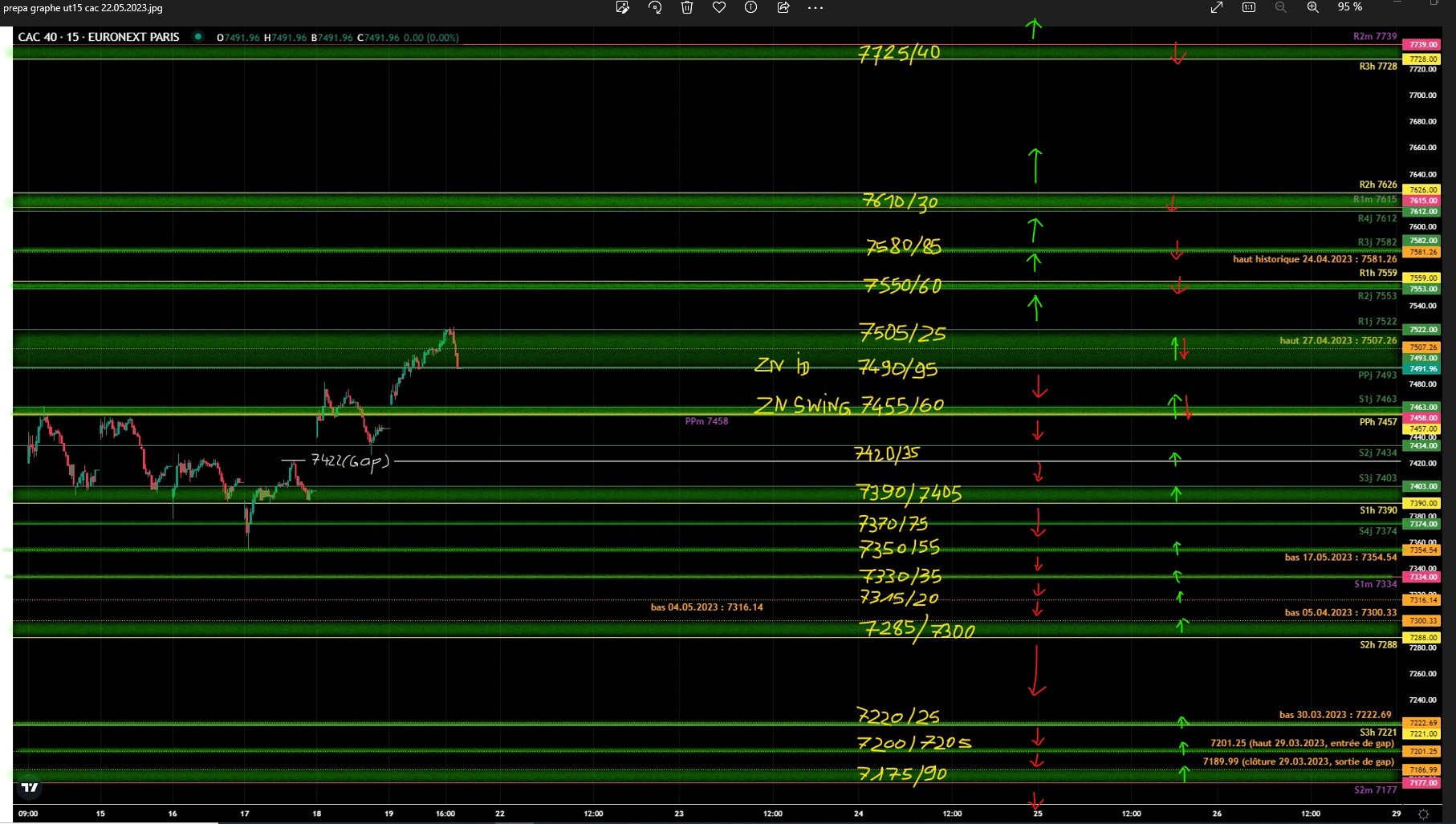
Task: Click the haut historique 24.04.2023 : 7581.26 label
Action: click(1315, 259)
